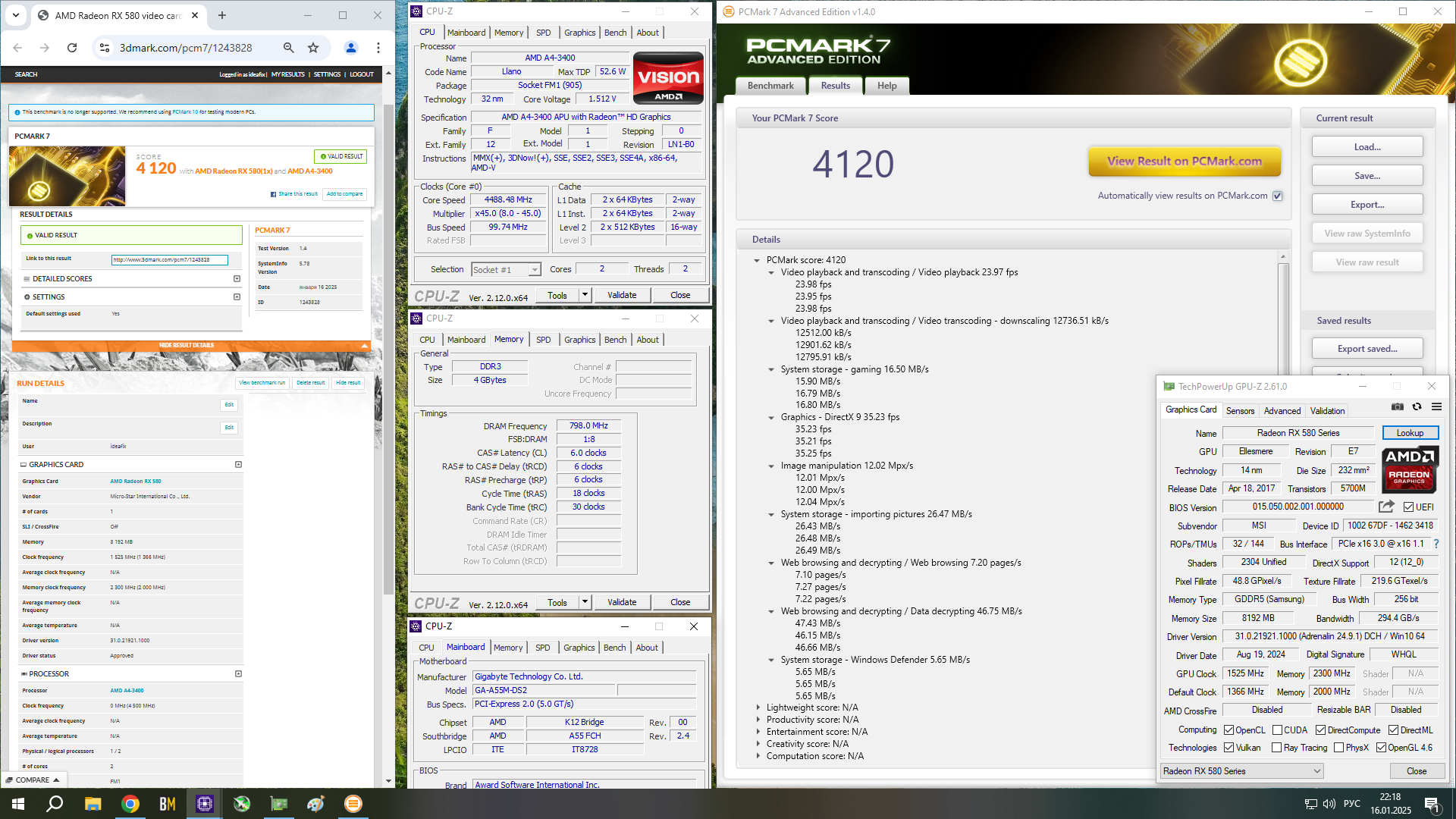Go back in the Chrome browser

(x=17, y=48)
